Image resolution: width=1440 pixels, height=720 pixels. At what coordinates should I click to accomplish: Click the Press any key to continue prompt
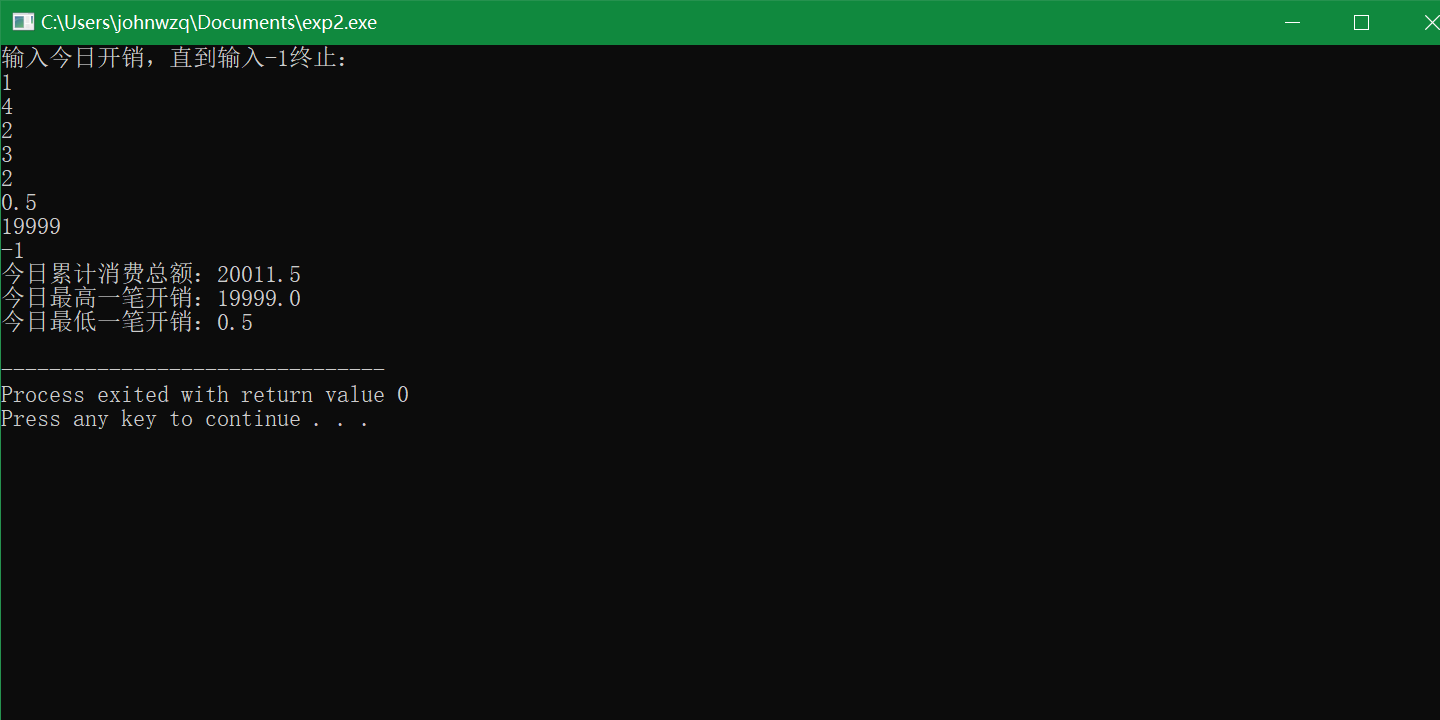click(x=186, y=418)
